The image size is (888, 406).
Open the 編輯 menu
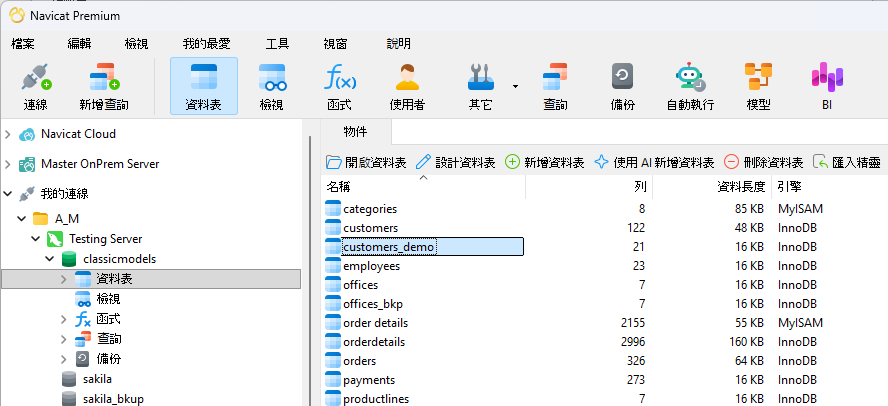79,44
